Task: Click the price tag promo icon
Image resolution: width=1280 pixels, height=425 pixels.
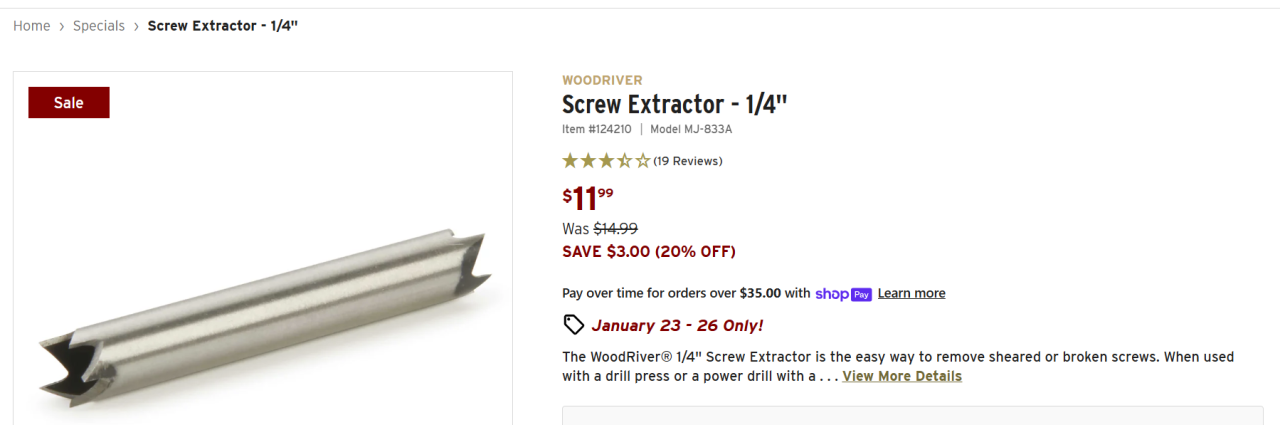Action: [x=573, y=324]
